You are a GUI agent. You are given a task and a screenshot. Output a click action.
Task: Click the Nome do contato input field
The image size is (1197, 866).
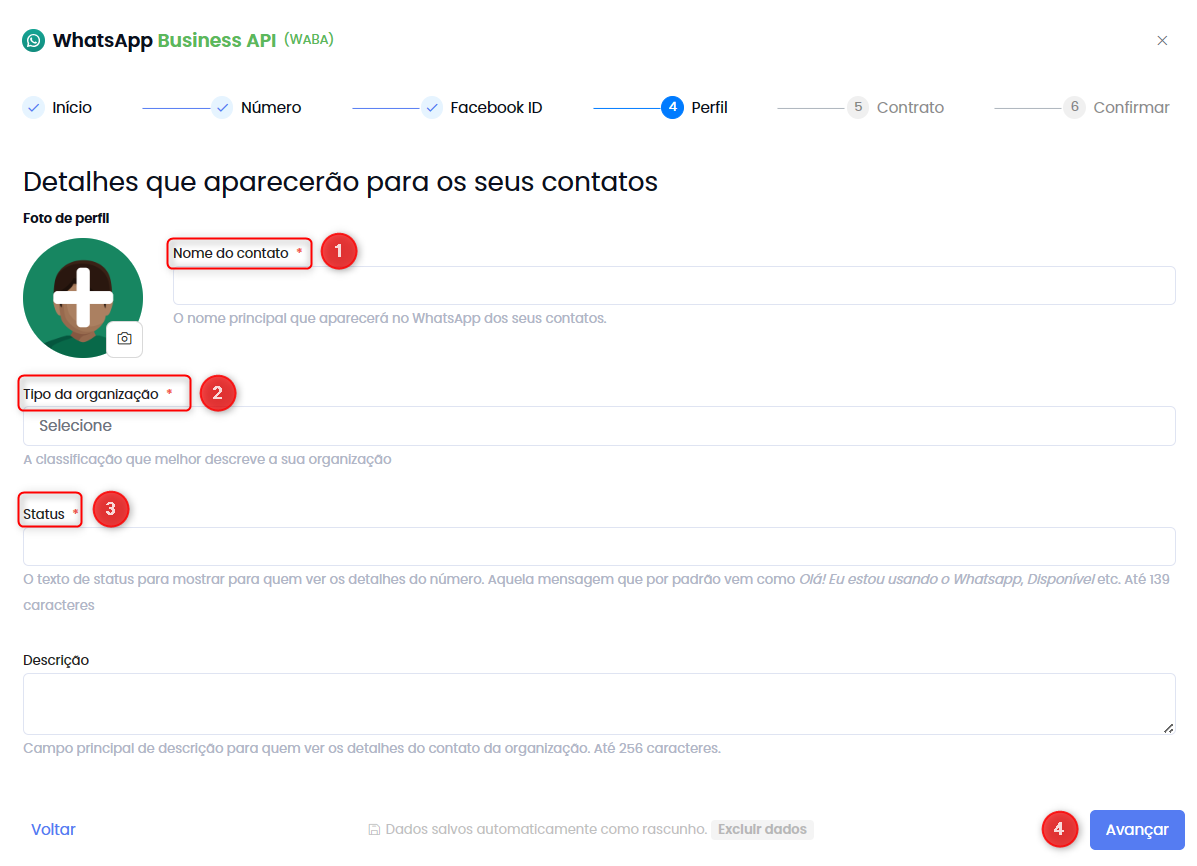(673, 286)
